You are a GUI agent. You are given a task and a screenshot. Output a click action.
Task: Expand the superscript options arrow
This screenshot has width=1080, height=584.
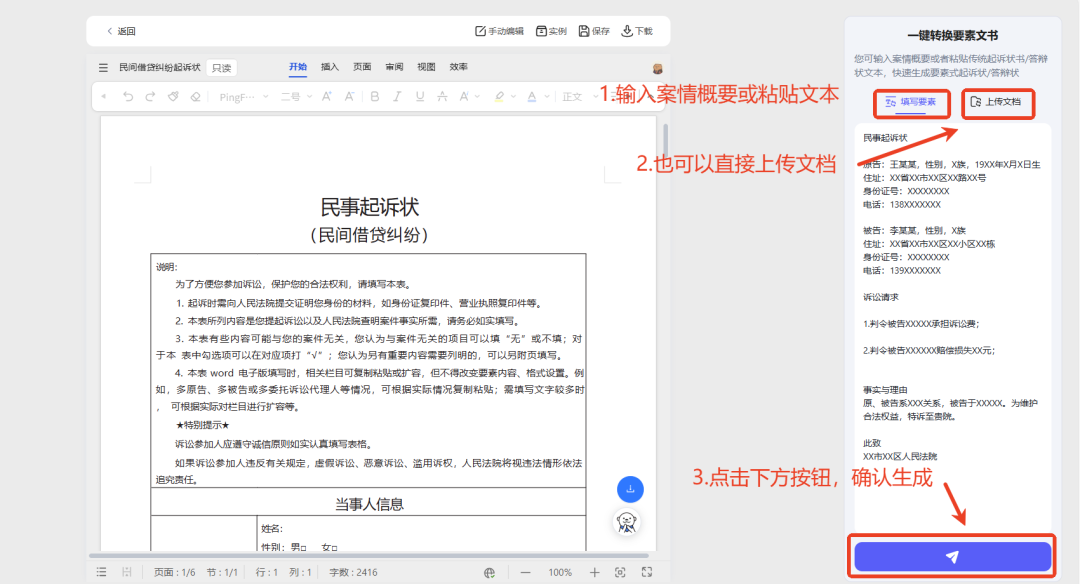(x=477, y=97)
